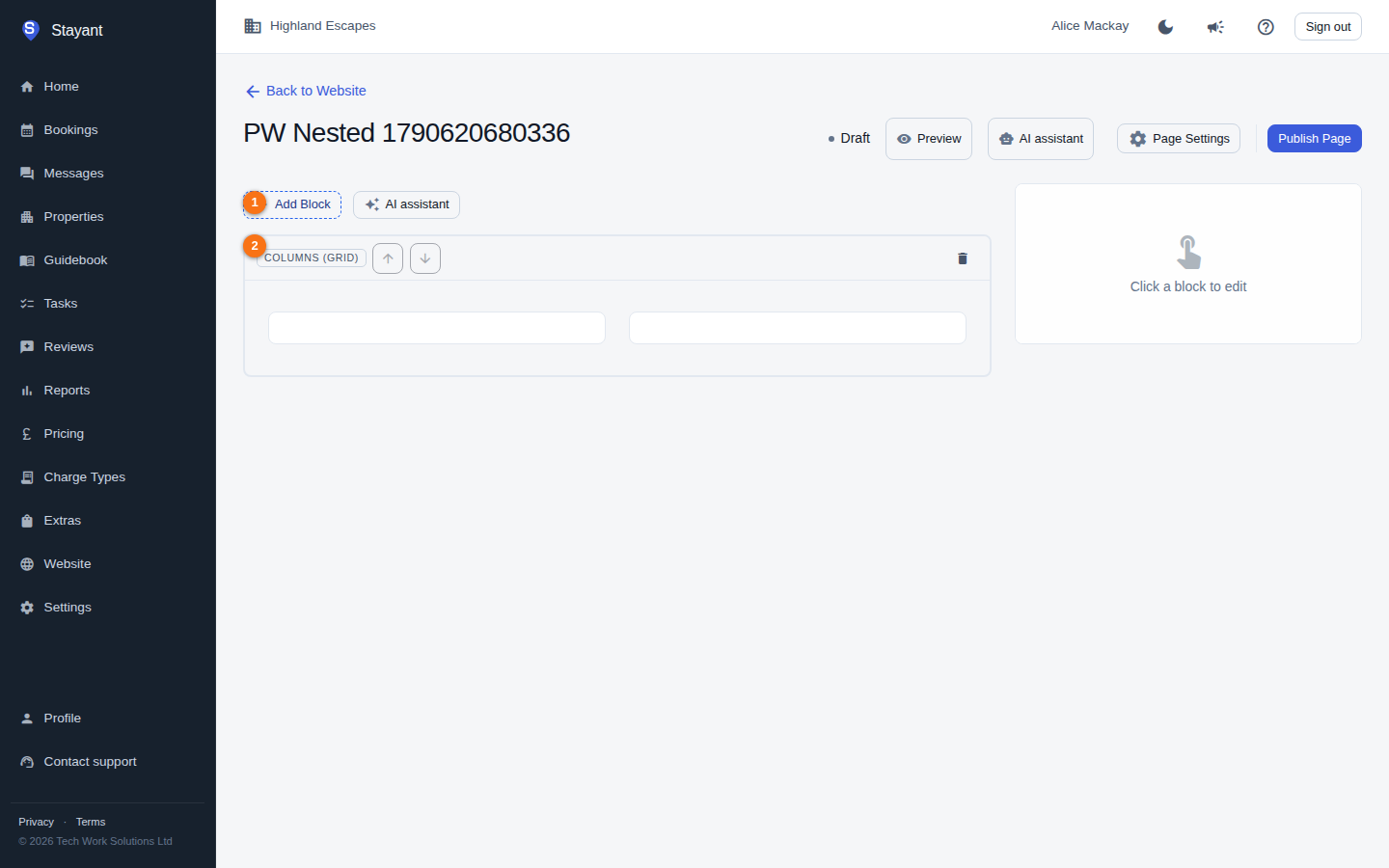Click the Alice Mackay user name
Viewport: 1389px width, 868px height.
[1090, 26]
